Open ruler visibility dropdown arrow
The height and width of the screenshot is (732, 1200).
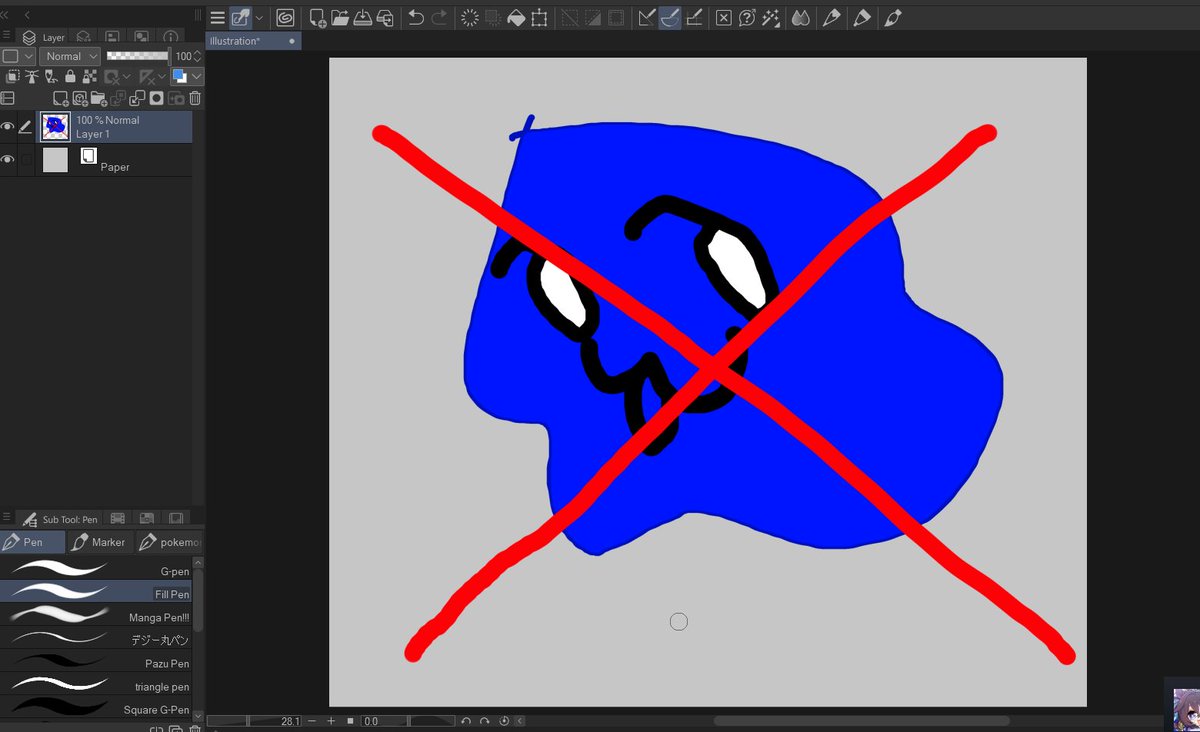(x=162, y=77)
